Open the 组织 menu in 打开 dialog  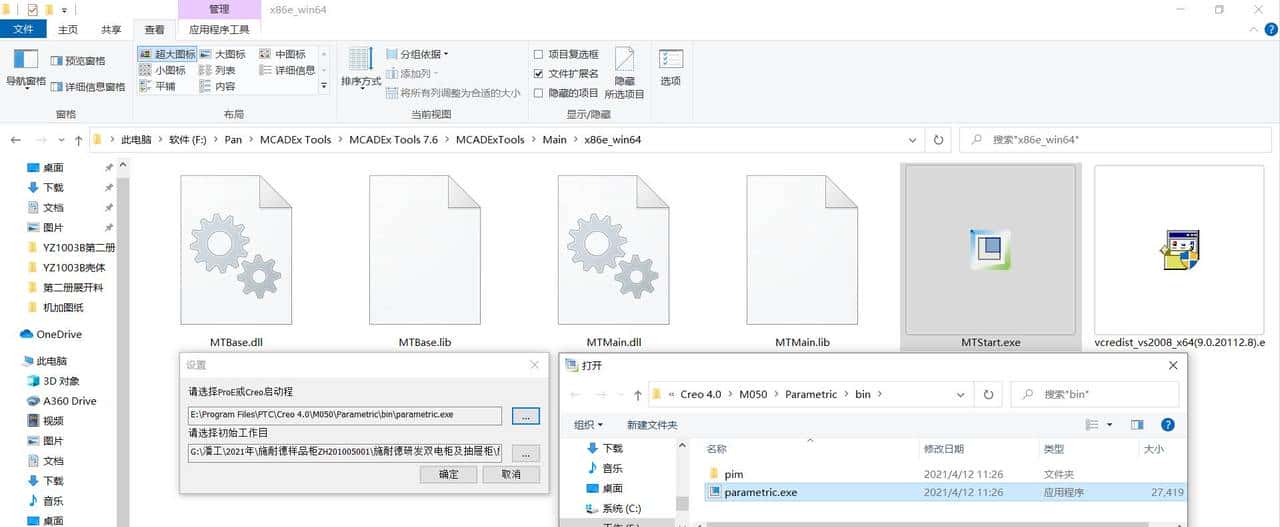(x=587, y=425)
